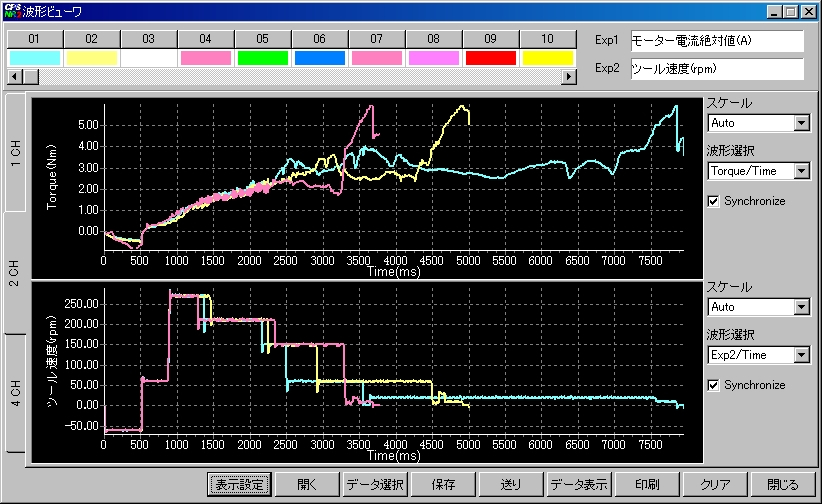Screen dimensions: 822x504
Task: Click the データ選択 button
Action: click(374, 484)
